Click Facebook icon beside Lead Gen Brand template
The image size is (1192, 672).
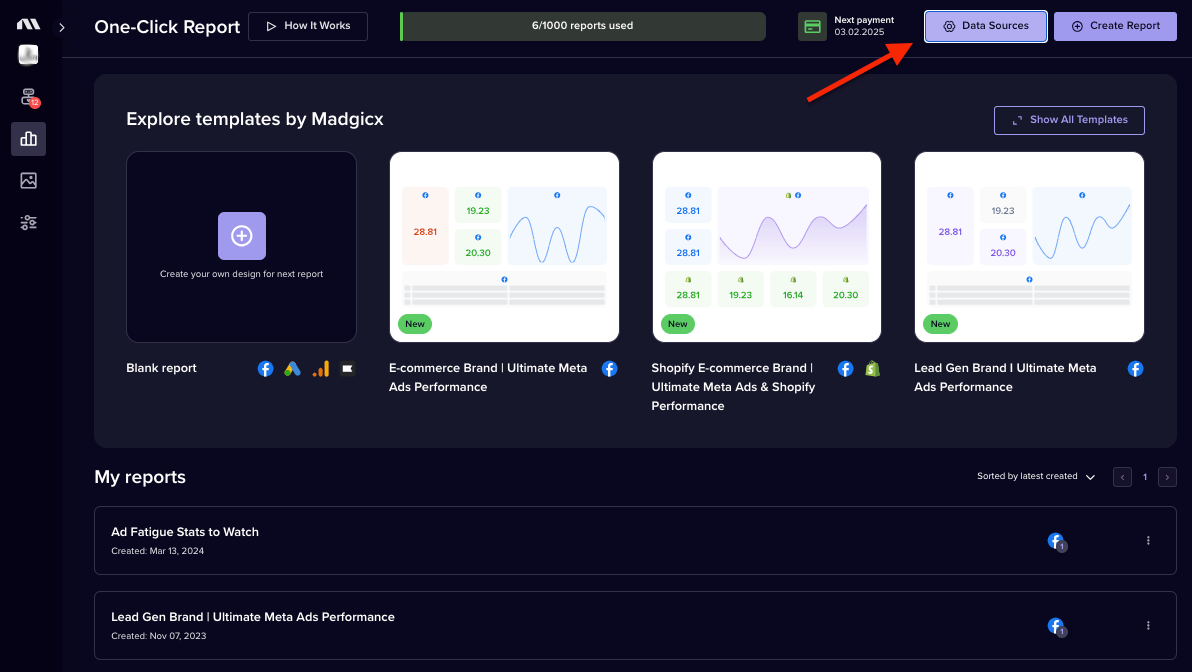click(1135, 369)
